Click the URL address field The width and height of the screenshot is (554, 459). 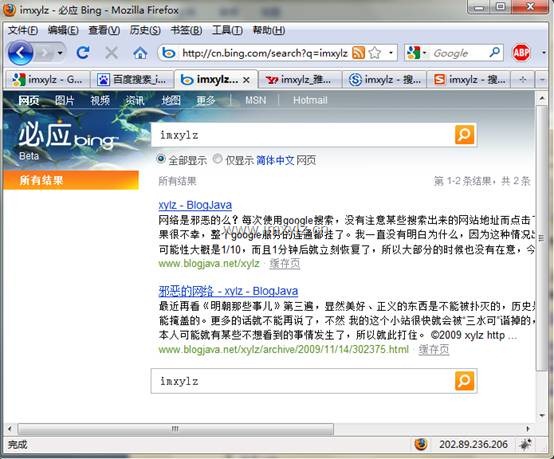point(265,53)
